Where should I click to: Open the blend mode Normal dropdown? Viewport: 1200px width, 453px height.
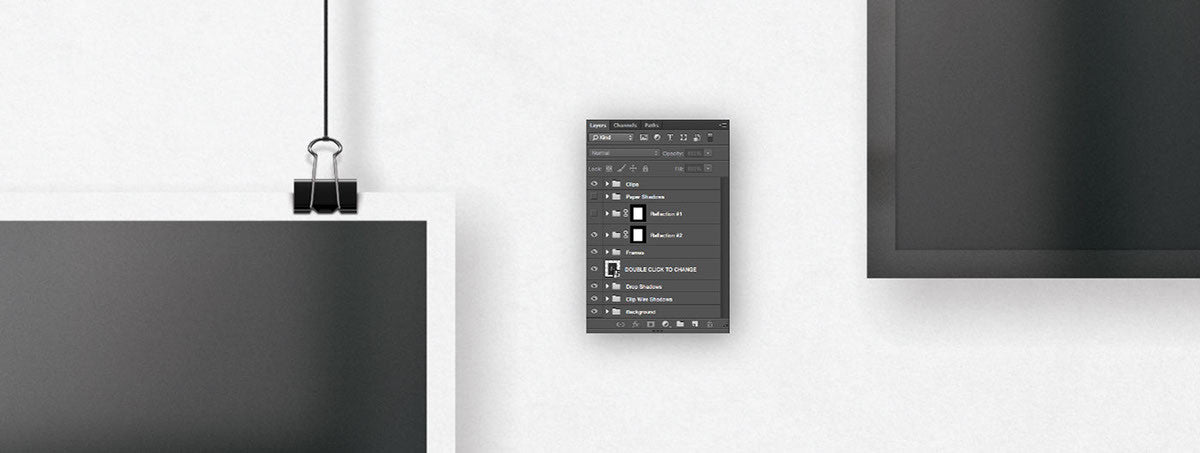pos(624,153)
